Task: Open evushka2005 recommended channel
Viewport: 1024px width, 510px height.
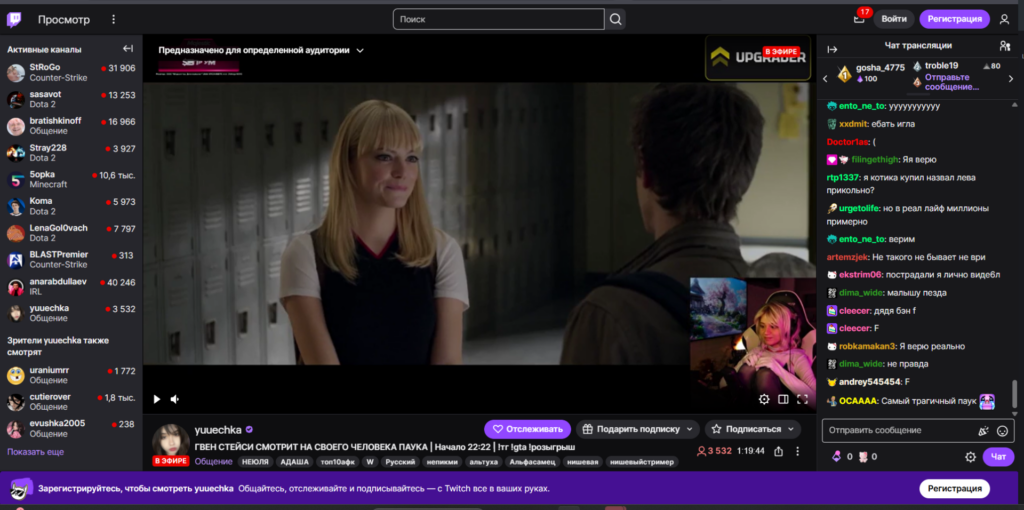Action: coord(71,428)
